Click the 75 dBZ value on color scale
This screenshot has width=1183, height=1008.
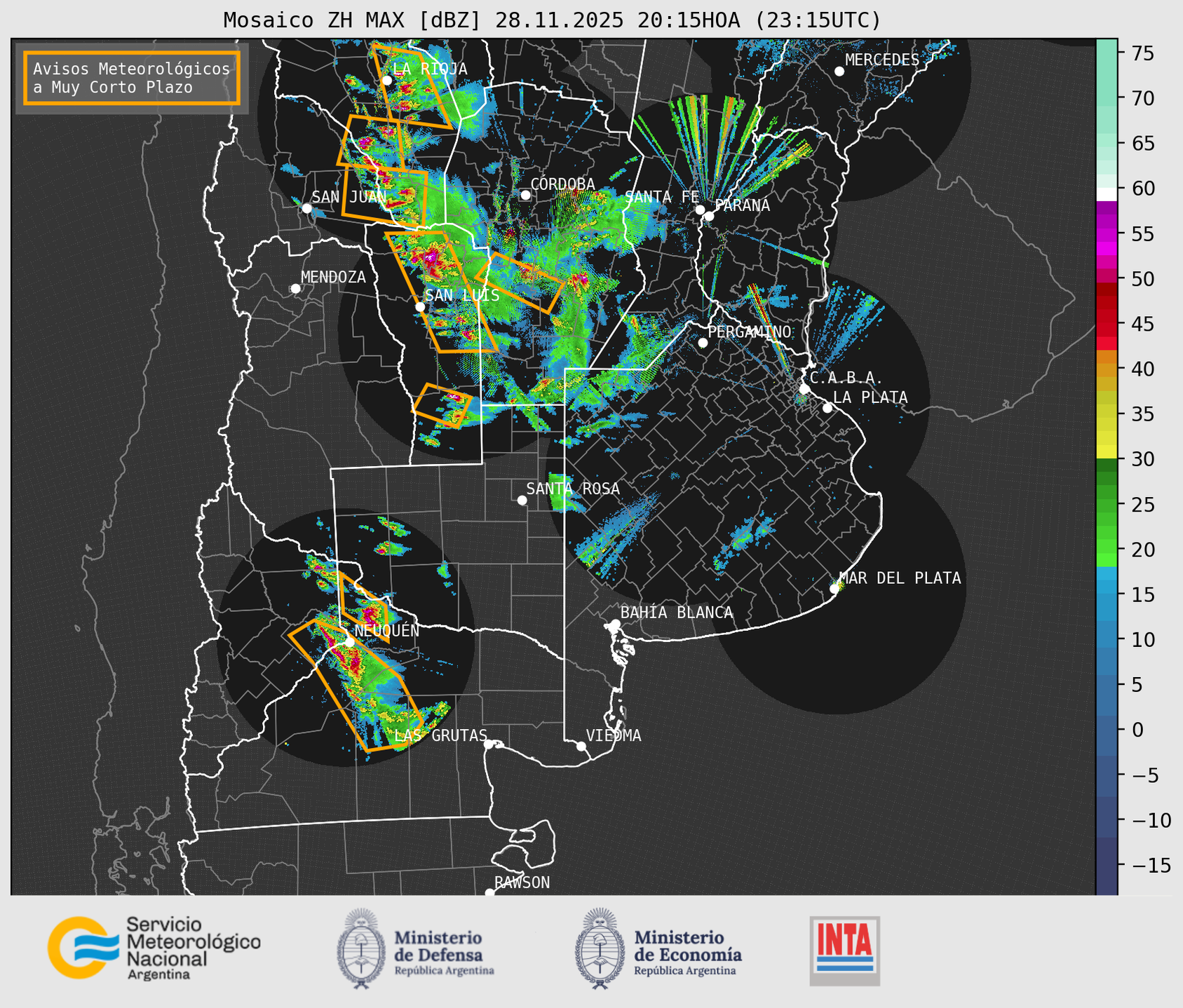point(1142,53)
